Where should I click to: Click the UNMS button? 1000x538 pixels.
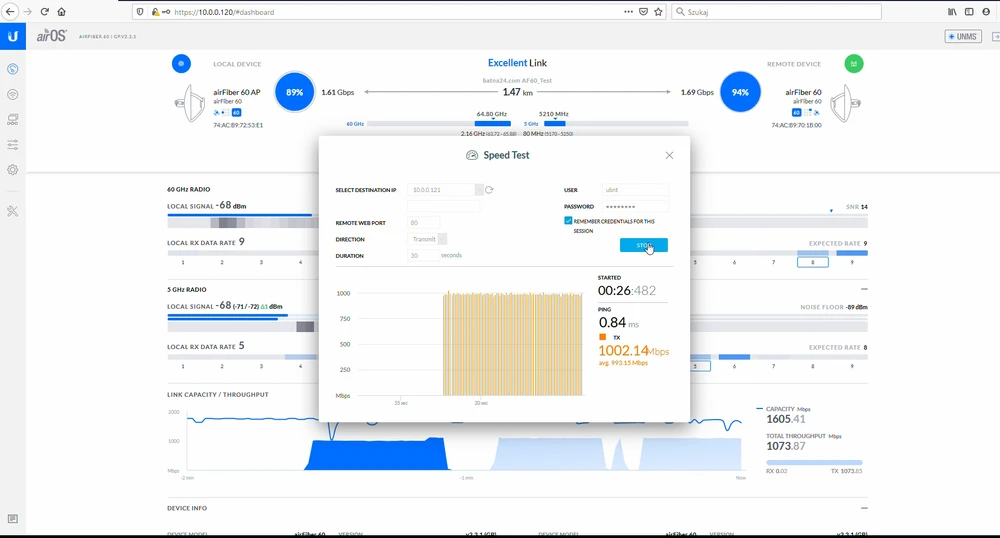point(963,37)
